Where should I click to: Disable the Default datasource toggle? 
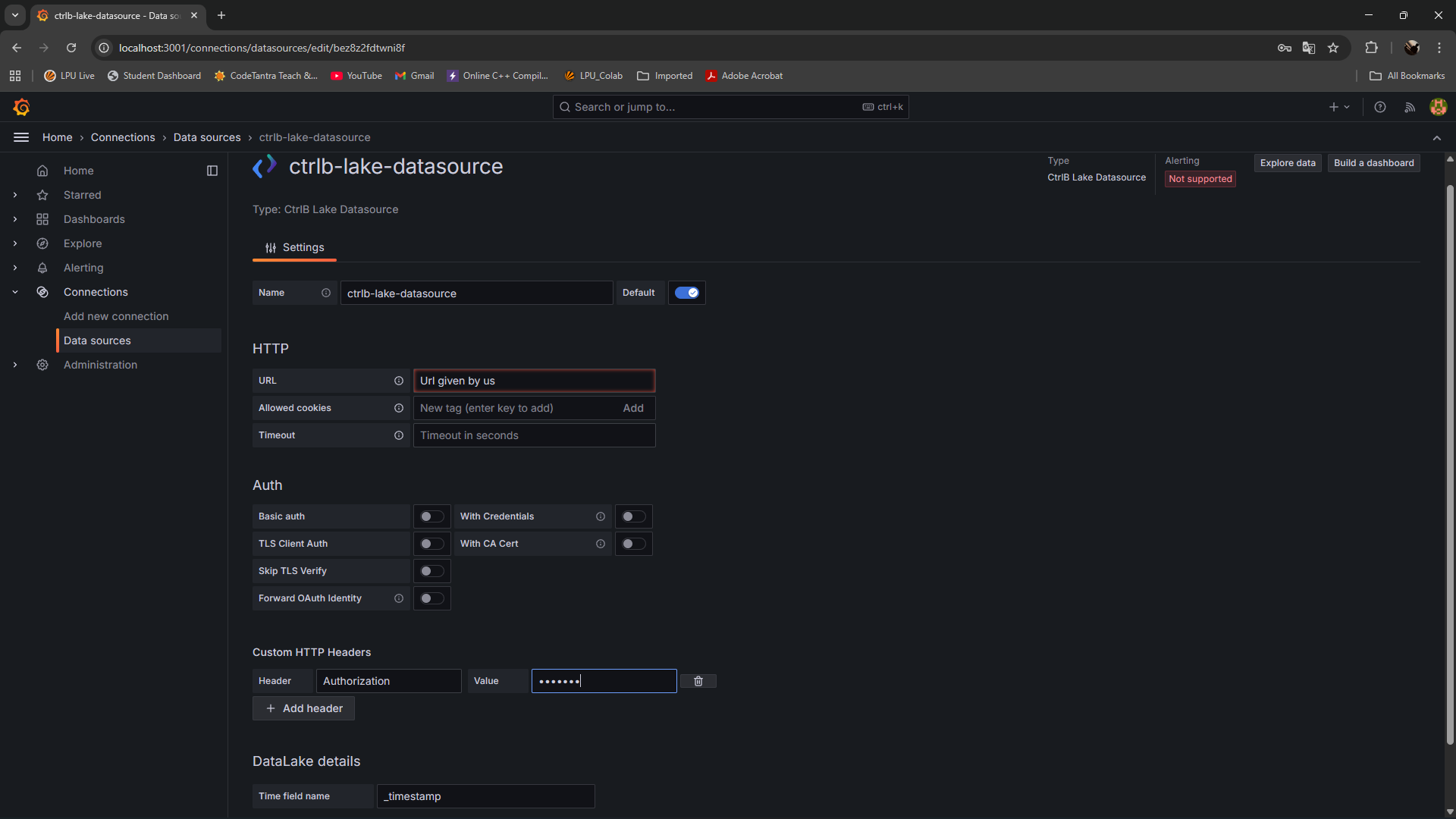click(686, 293)
